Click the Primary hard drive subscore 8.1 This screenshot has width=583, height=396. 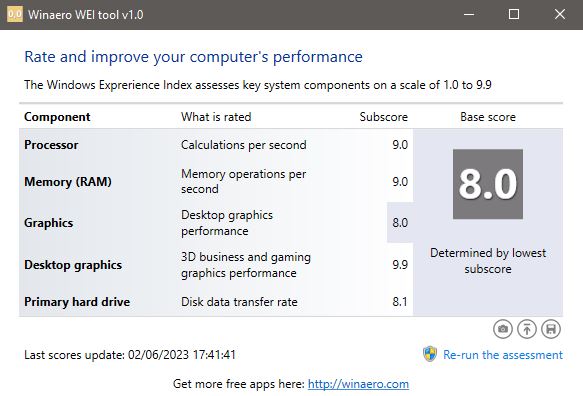pos(400,302)
